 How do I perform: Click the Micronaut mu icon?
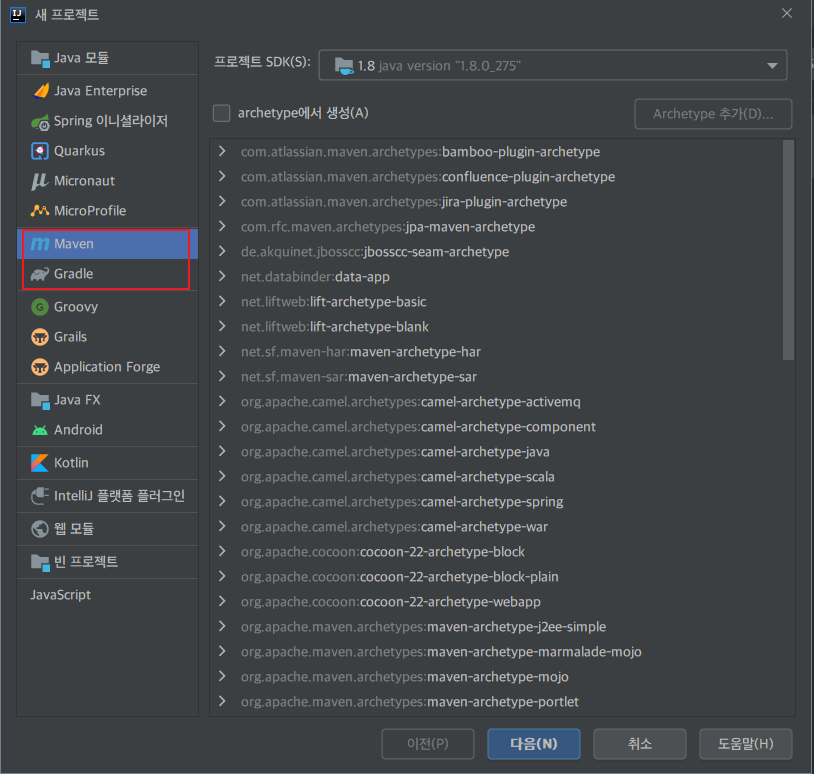[x=40, y=181]
